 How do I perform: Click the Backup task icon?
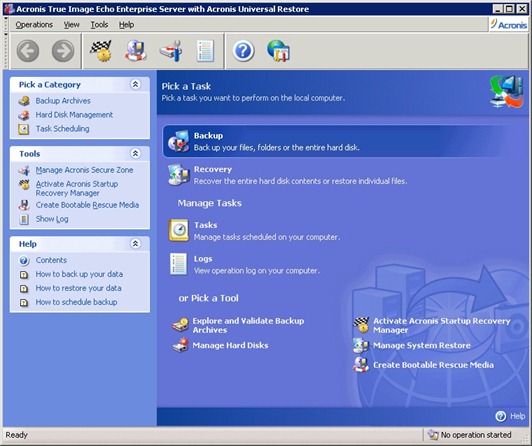pyautogui.click(x=178, y=141)
